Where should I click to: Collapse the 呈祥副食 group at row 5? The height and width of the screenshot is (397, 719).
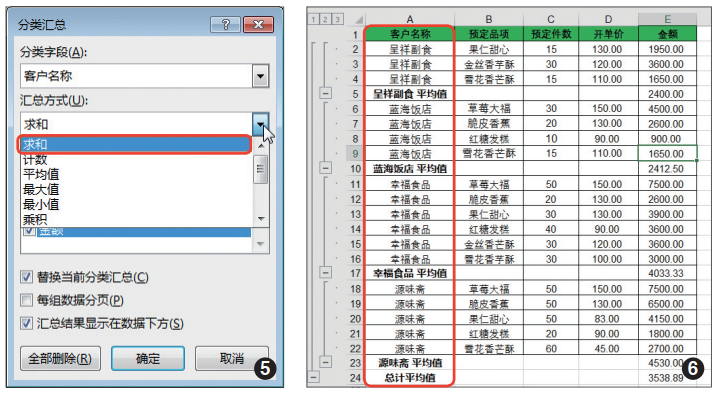[x=325, y=94]
